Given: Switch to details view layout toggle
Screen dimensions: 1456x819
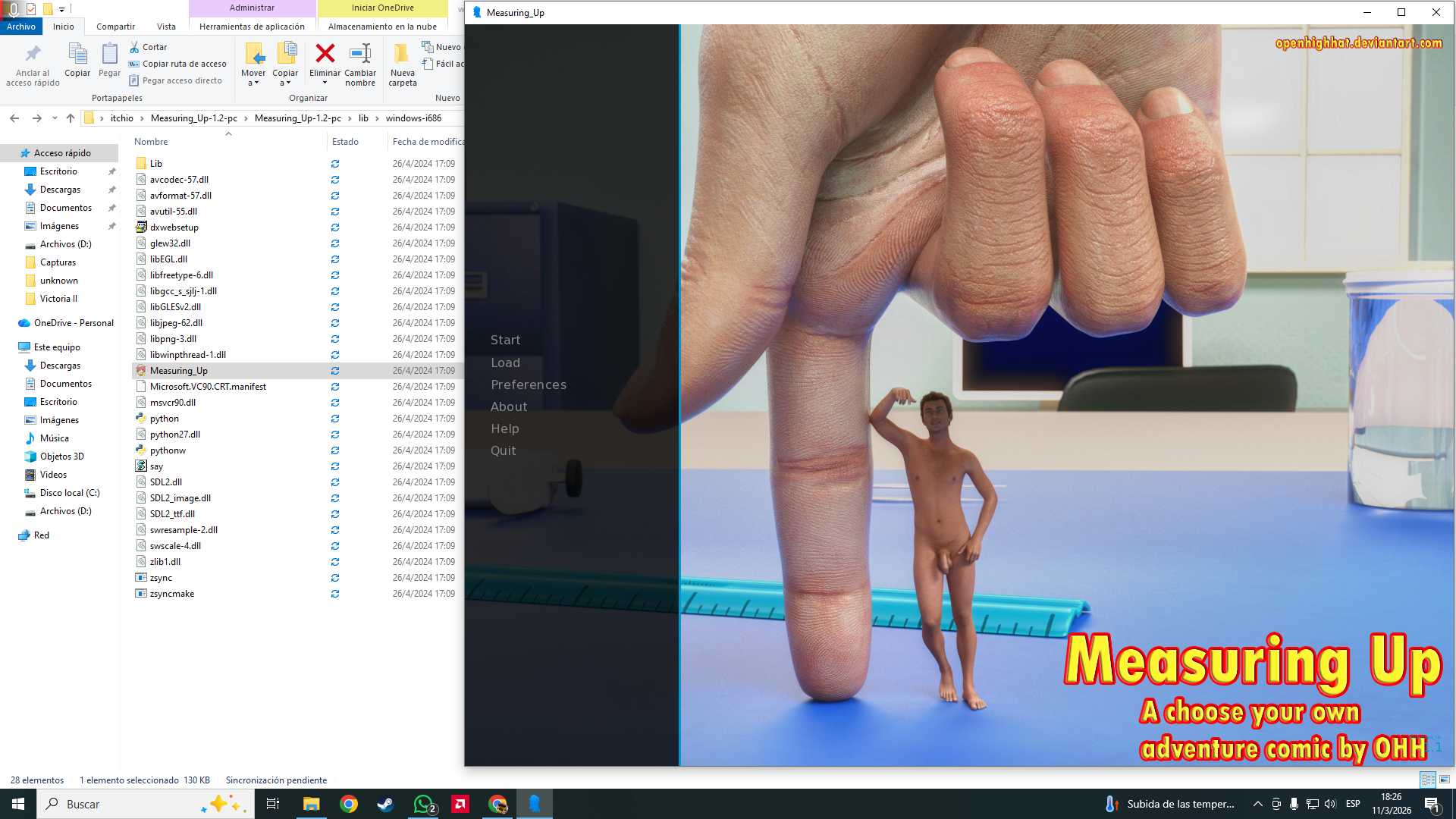Looking at the screenshot, I should [x=1428, y=780].
